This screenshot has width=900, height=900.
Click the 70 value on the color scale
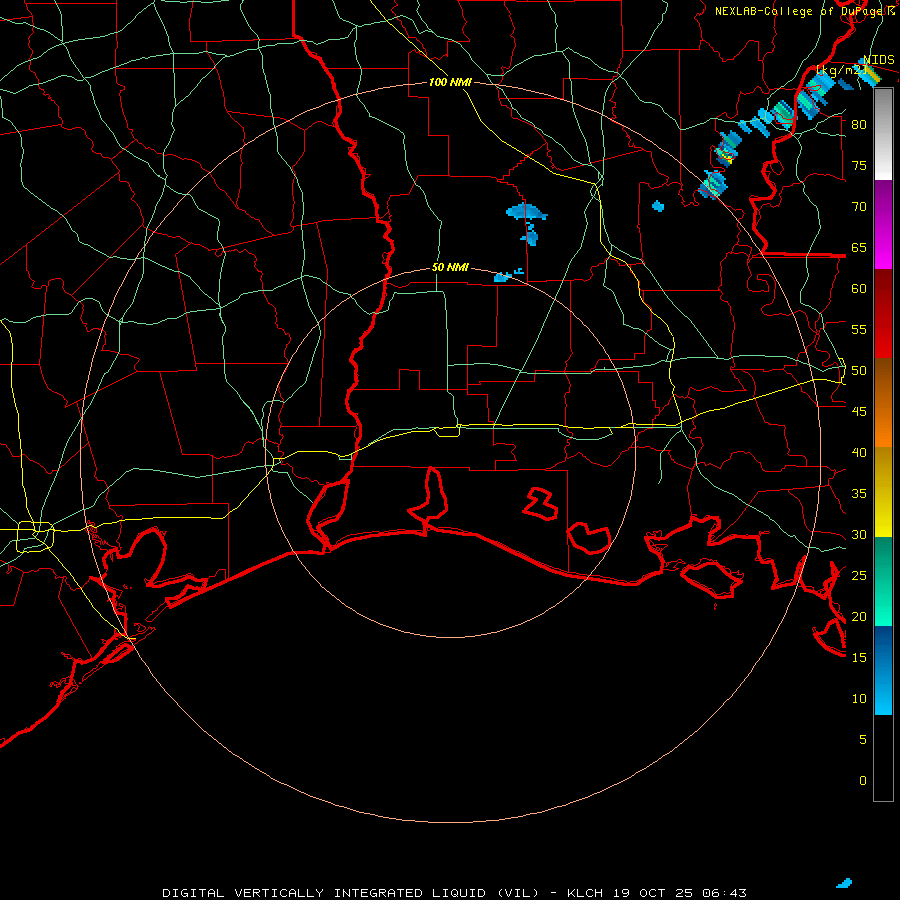(x=859, y=207)
